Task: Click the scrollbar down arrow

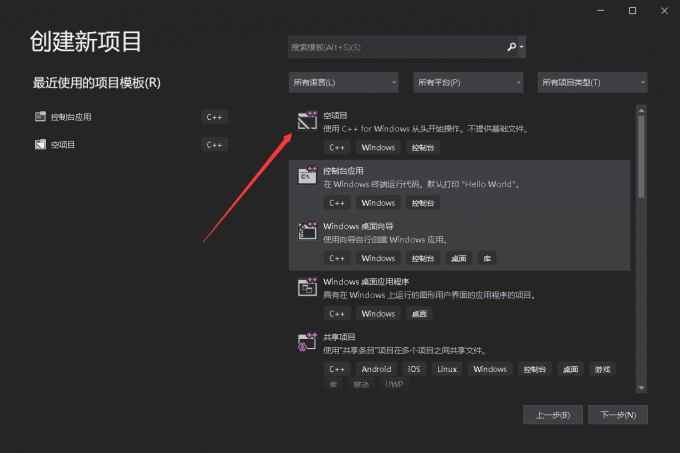Action: (x=641, y=388)
